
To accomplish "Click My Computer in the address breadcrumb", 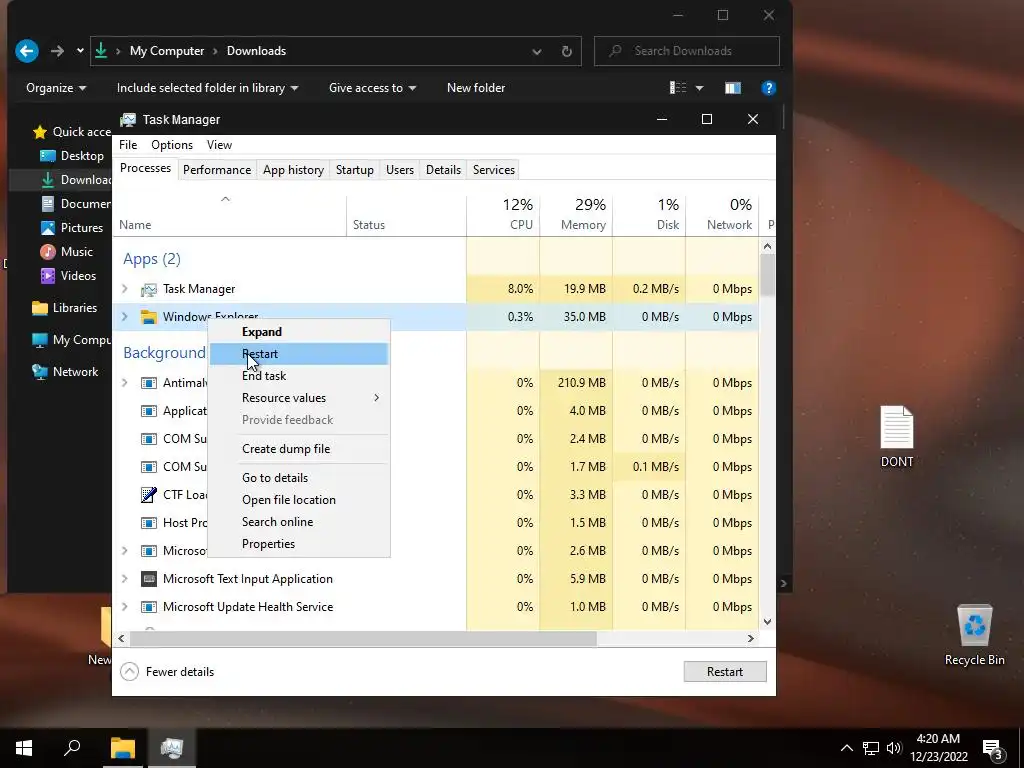I will [167, 51].
